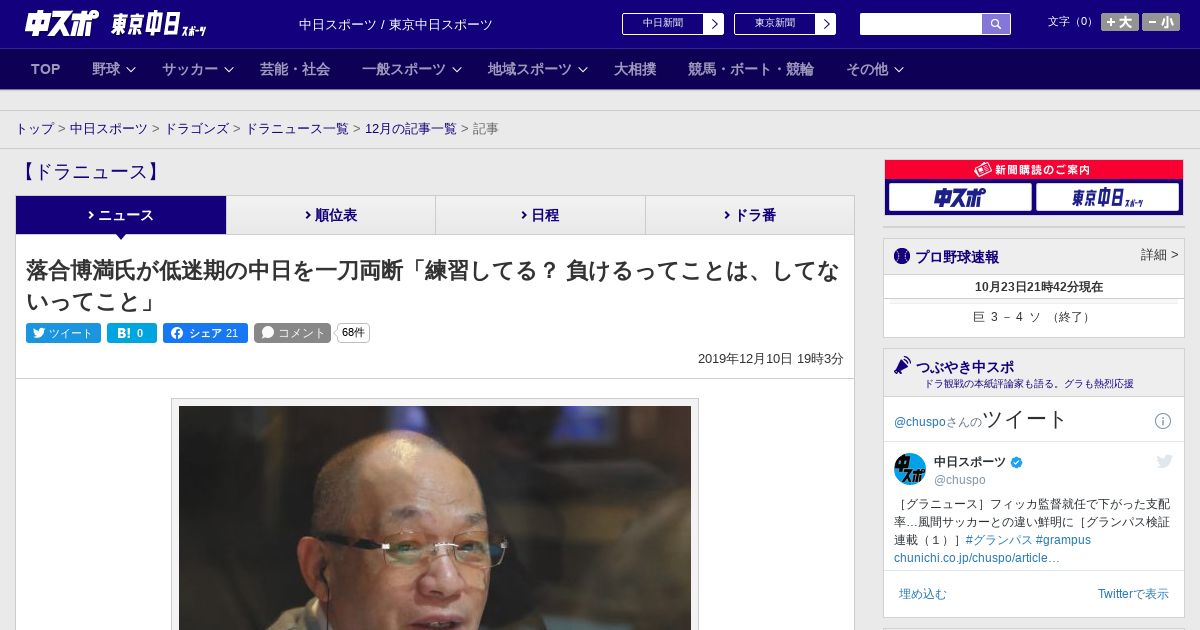This screenshot has width=1200, height=630.
Task: Click the Twitter info icon
Action: point(1163,421)
